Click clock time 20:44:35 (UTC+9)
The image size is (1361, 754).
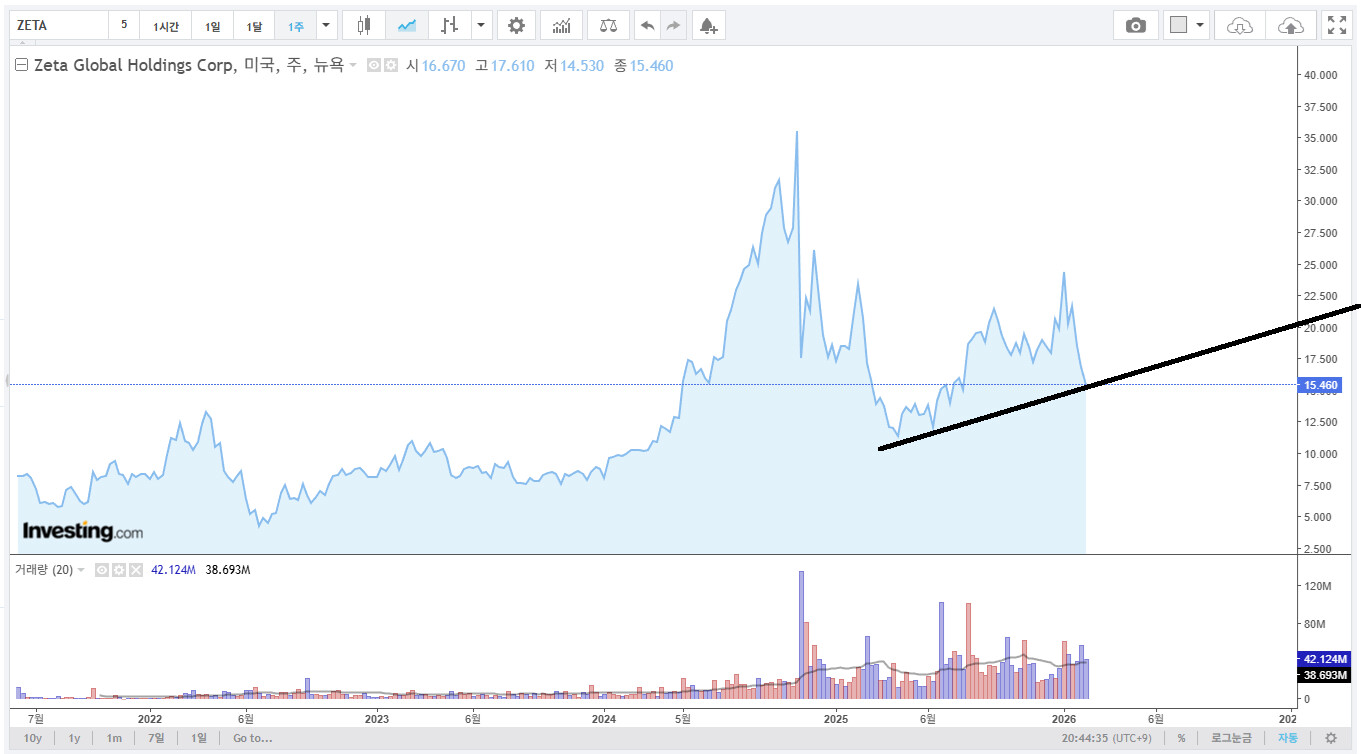click(x=1105, y=738)
